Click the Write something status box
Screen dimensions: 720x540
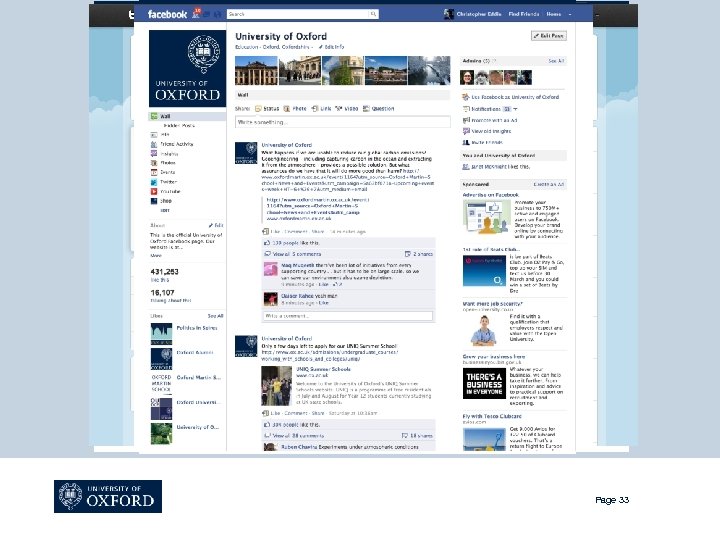343,122
